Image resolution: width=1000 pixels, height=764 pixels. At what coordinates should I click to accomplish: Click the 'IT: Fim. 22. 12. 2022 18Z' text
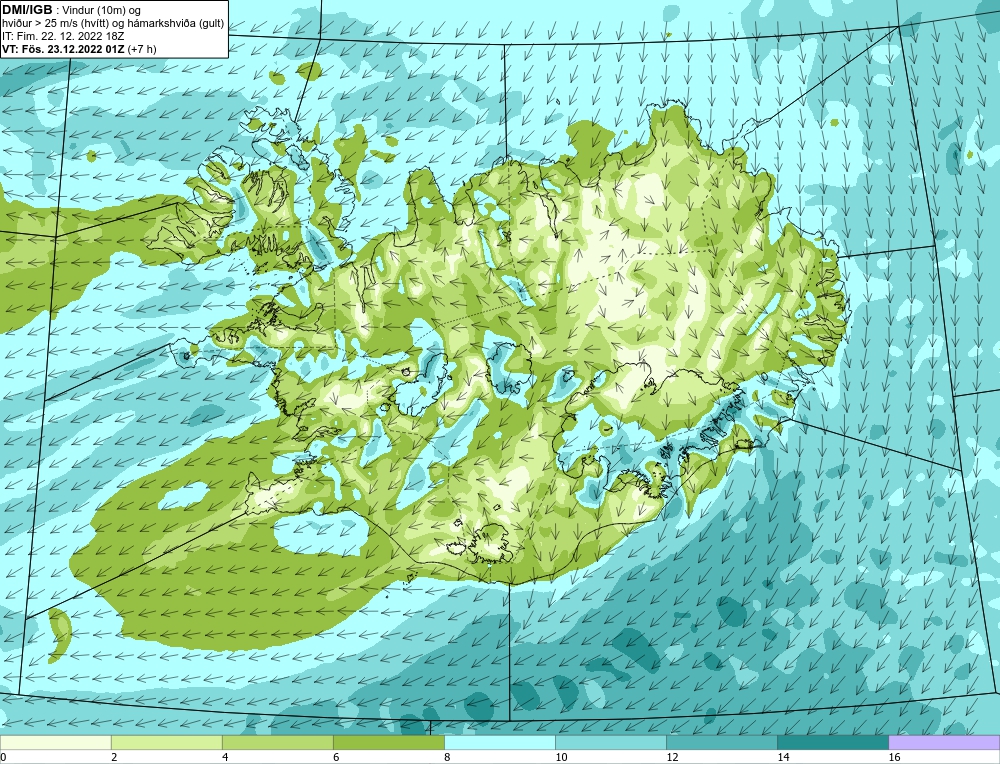click(x=62, y=36)
